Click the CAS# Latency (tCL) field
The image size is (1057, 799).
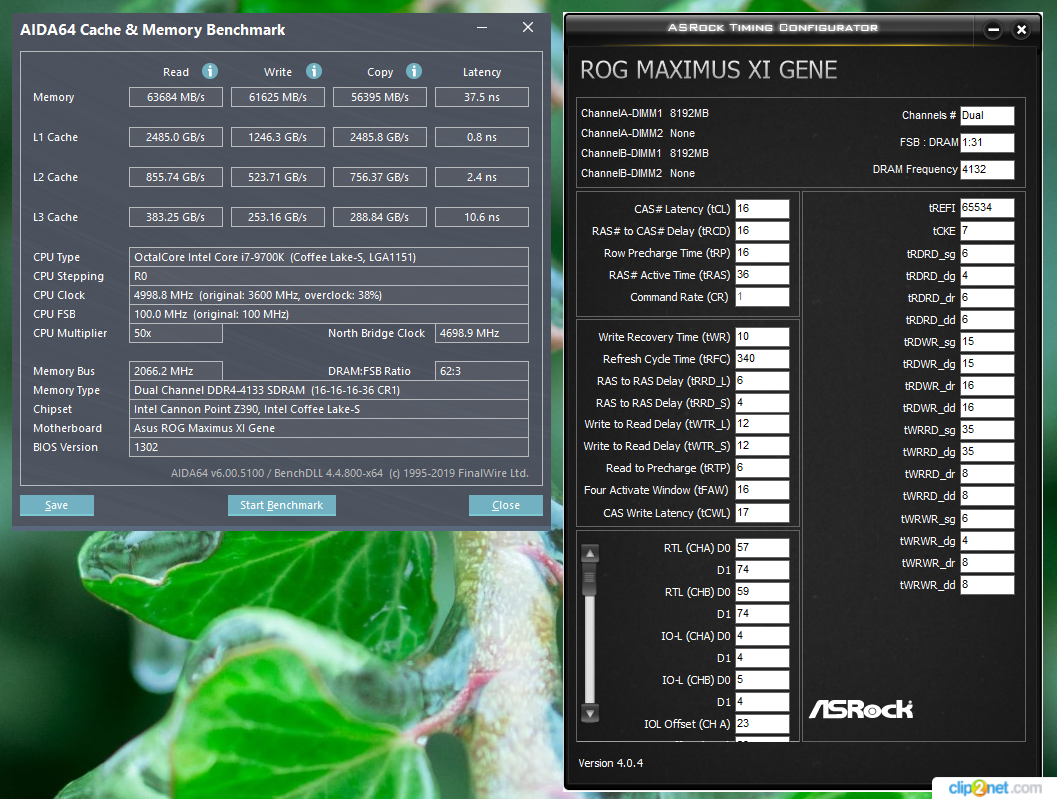click(x=762, y=208)
